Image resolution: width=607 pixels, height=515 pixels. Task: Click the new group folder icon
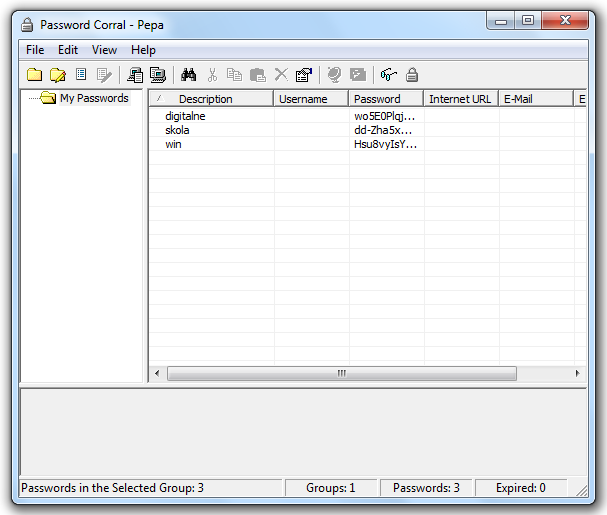(x=34, y=74)
